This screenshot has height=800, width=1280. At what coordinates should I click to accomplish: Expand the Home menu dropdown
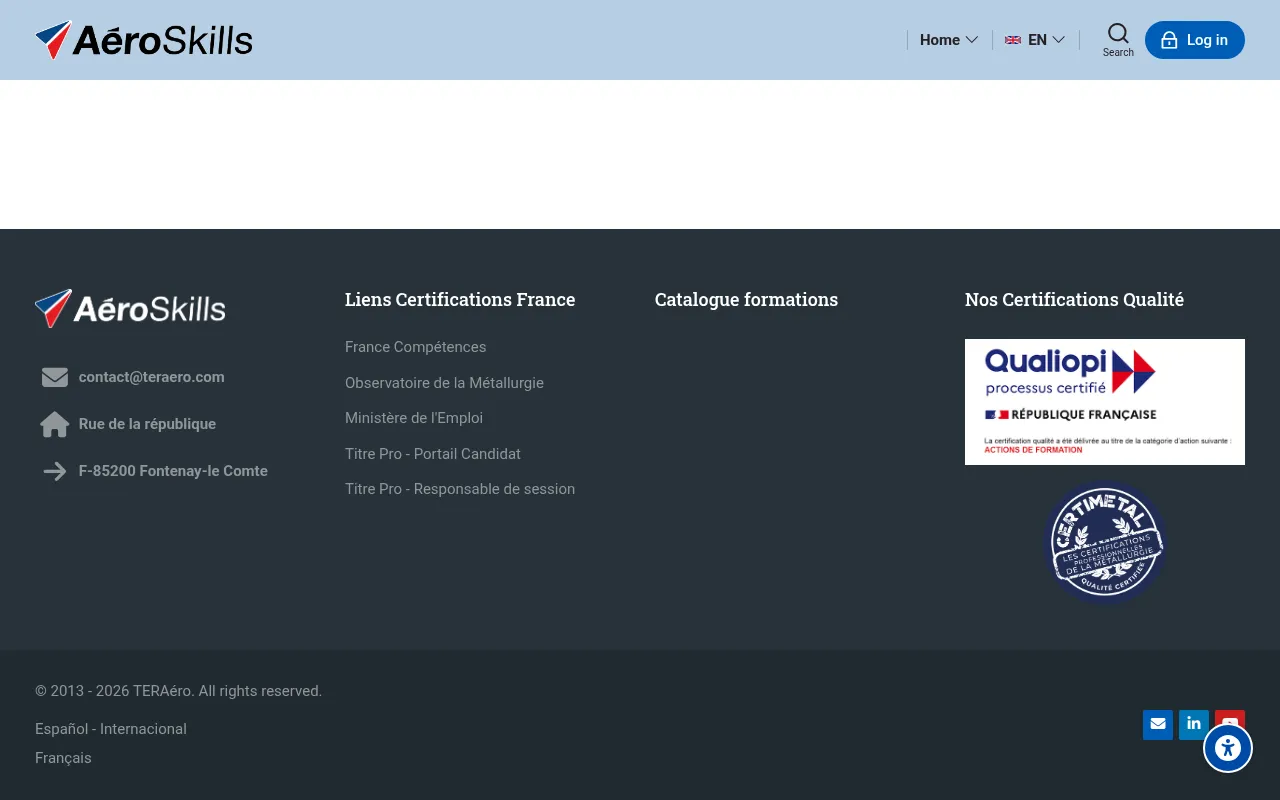949,40
